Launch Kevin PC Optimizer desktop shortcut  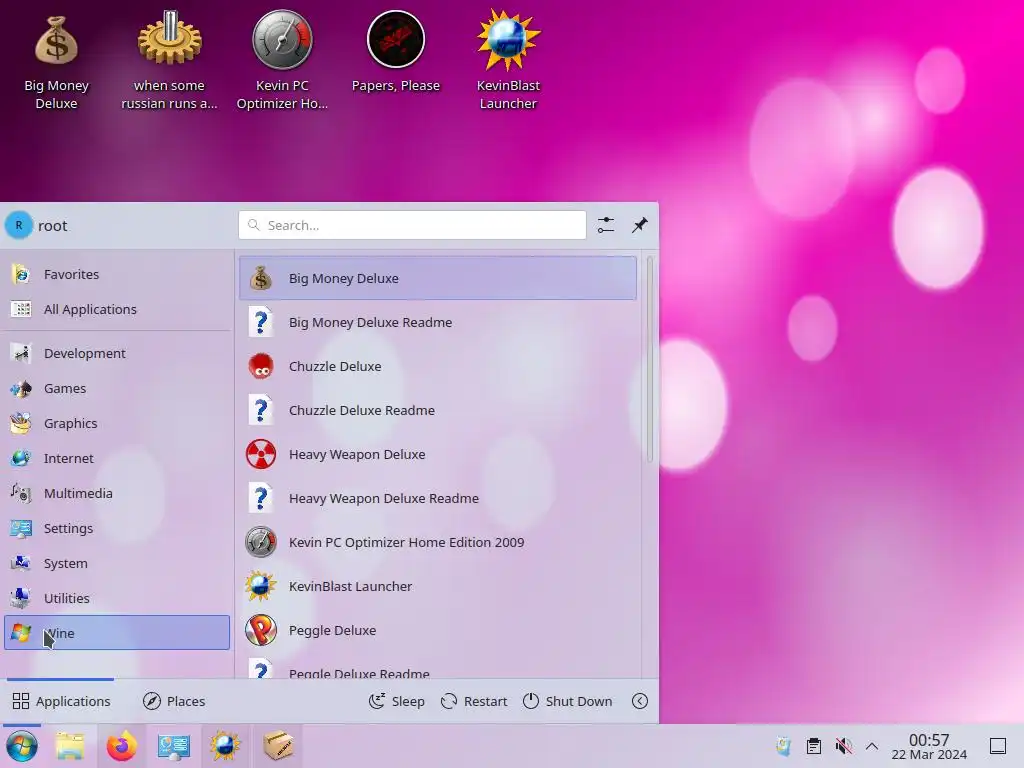coord(282,62)
